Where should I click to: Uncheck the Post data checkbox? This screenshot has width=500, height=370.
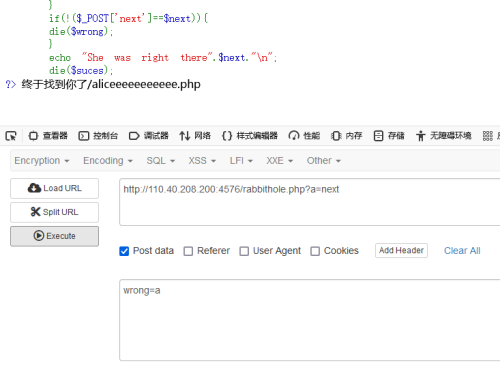coord(124,251)
